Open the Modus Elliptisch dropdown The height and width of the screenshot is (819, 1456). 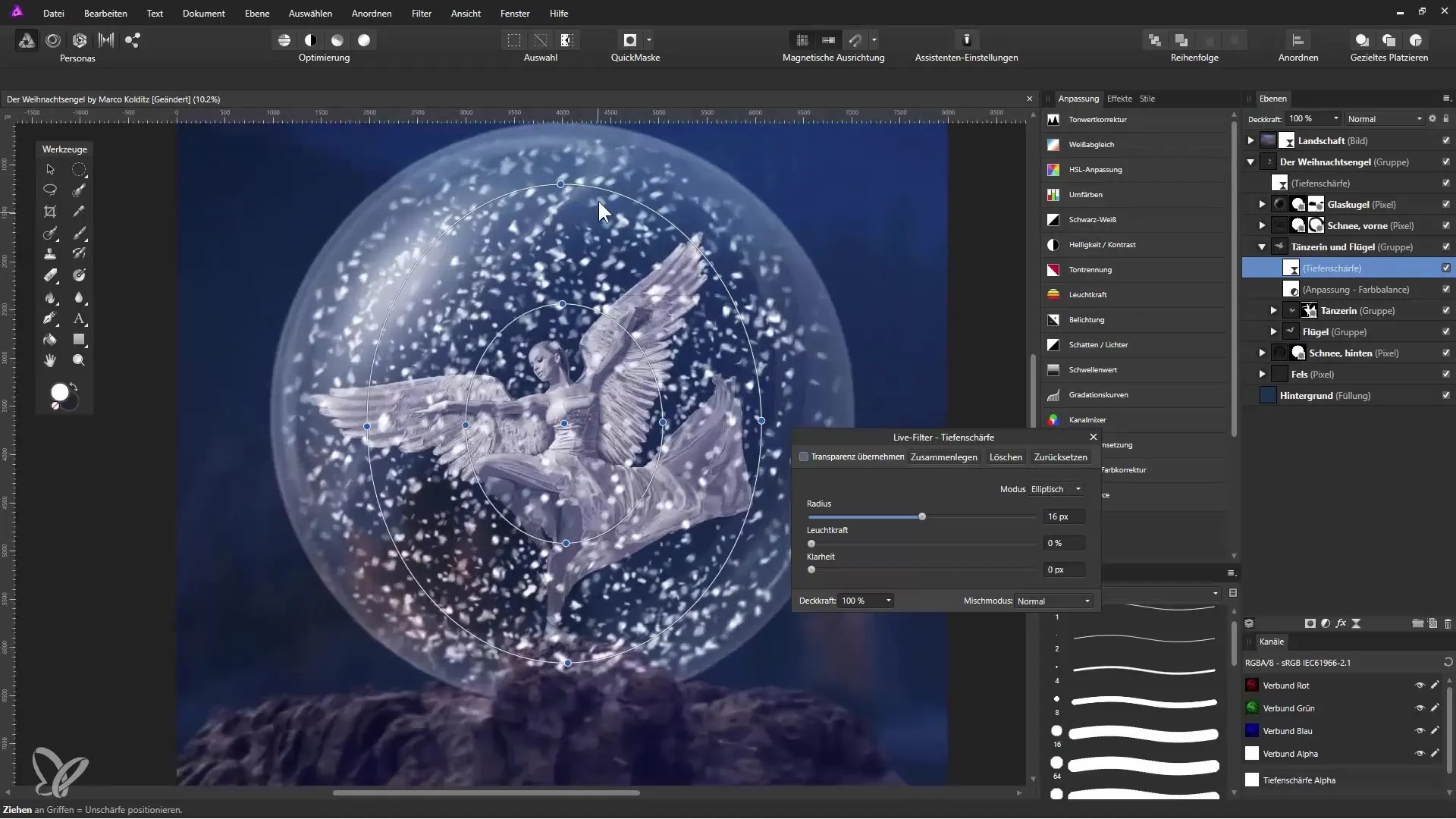coord(1056,490)
